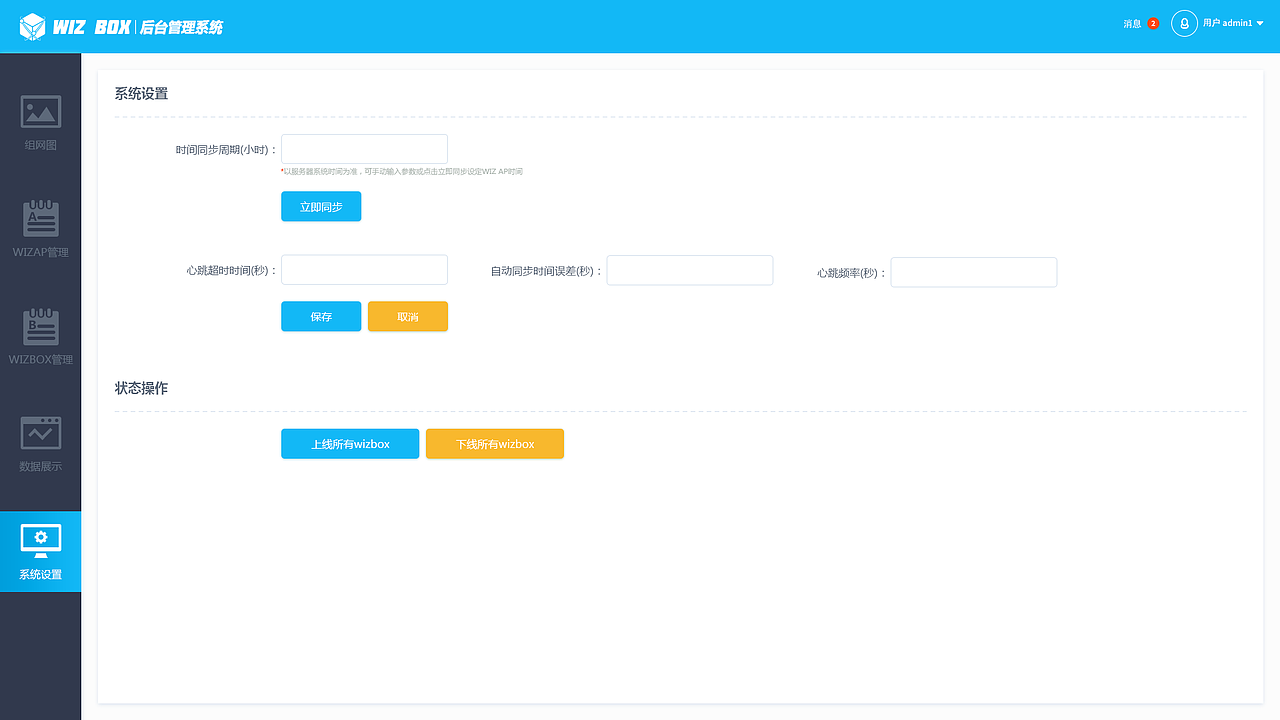
Task: Click the WIZ BOX cube logo
Action: pyautogui.click(x=33, y=27)
